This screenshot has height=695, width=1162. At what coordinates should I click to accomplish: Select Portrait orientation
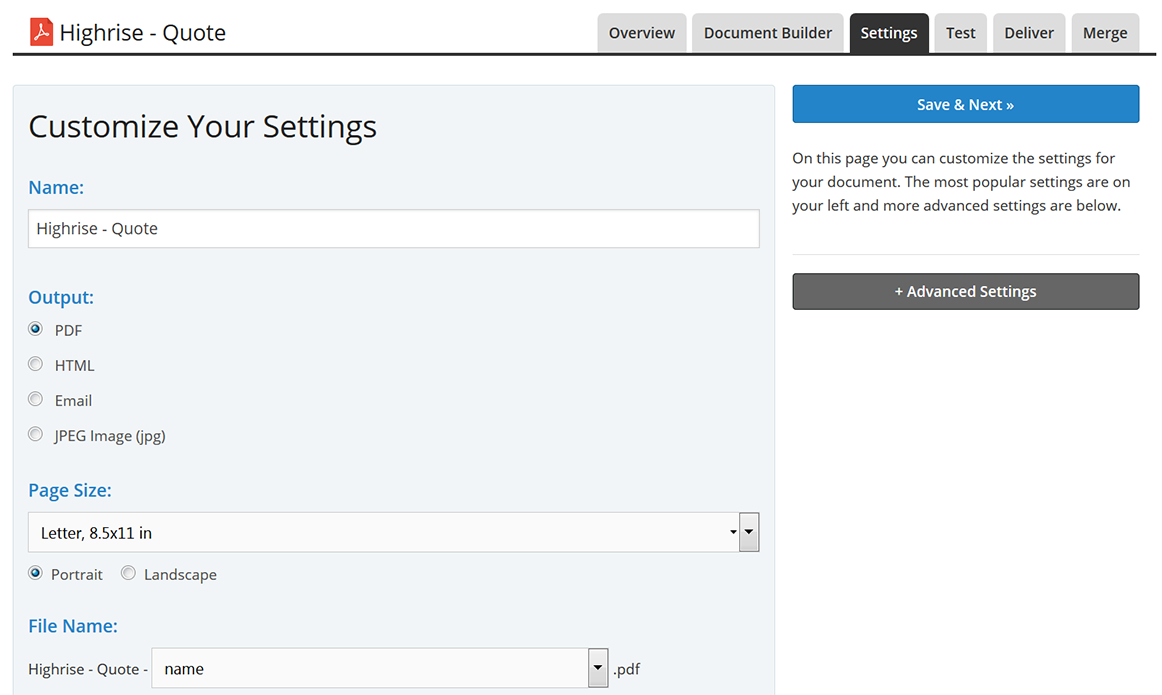(36, 574)
